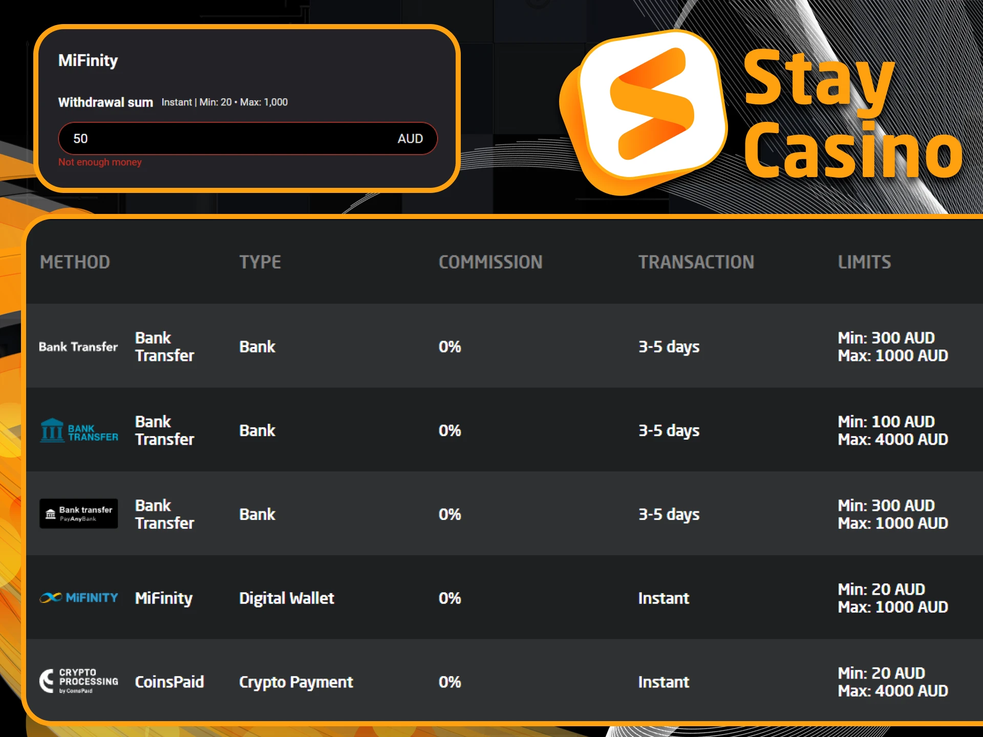Click '3-5 days' in first Bank Transfer row

point(669,347)
